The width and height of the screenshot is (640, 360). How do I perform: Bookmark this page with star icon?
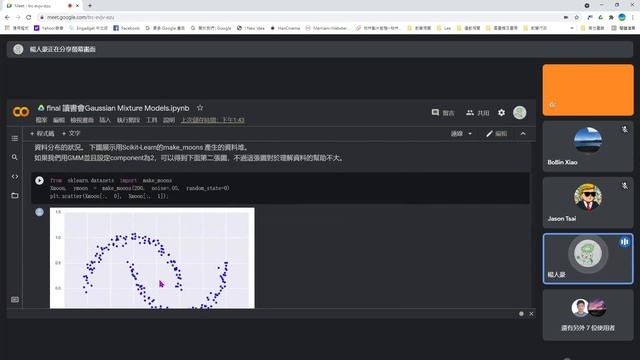point(577,17)
